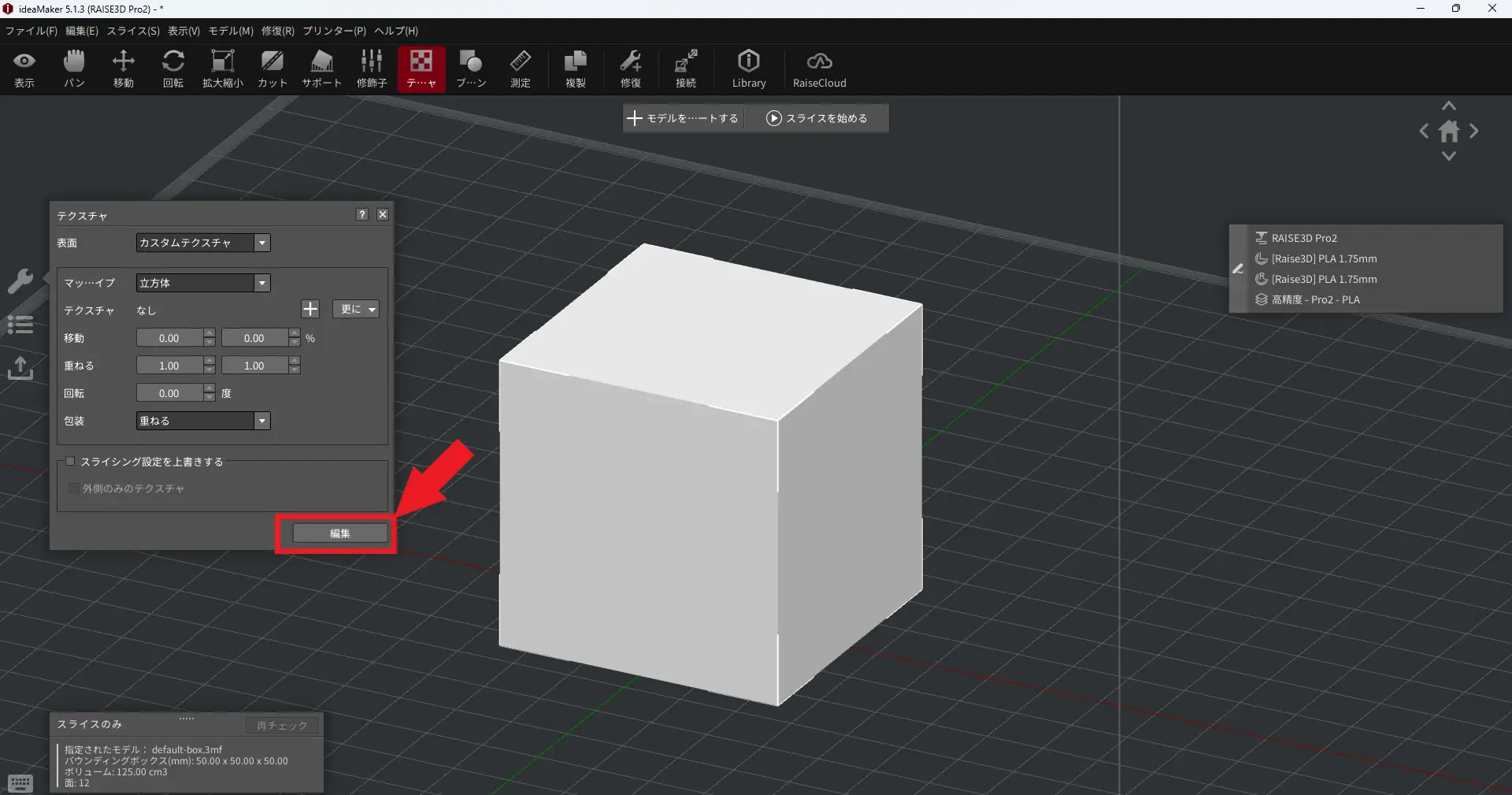Screen dimensions: 1512x795
Task: Select the 拡大縮小 (Scale) tool
Action: (222, 69)
